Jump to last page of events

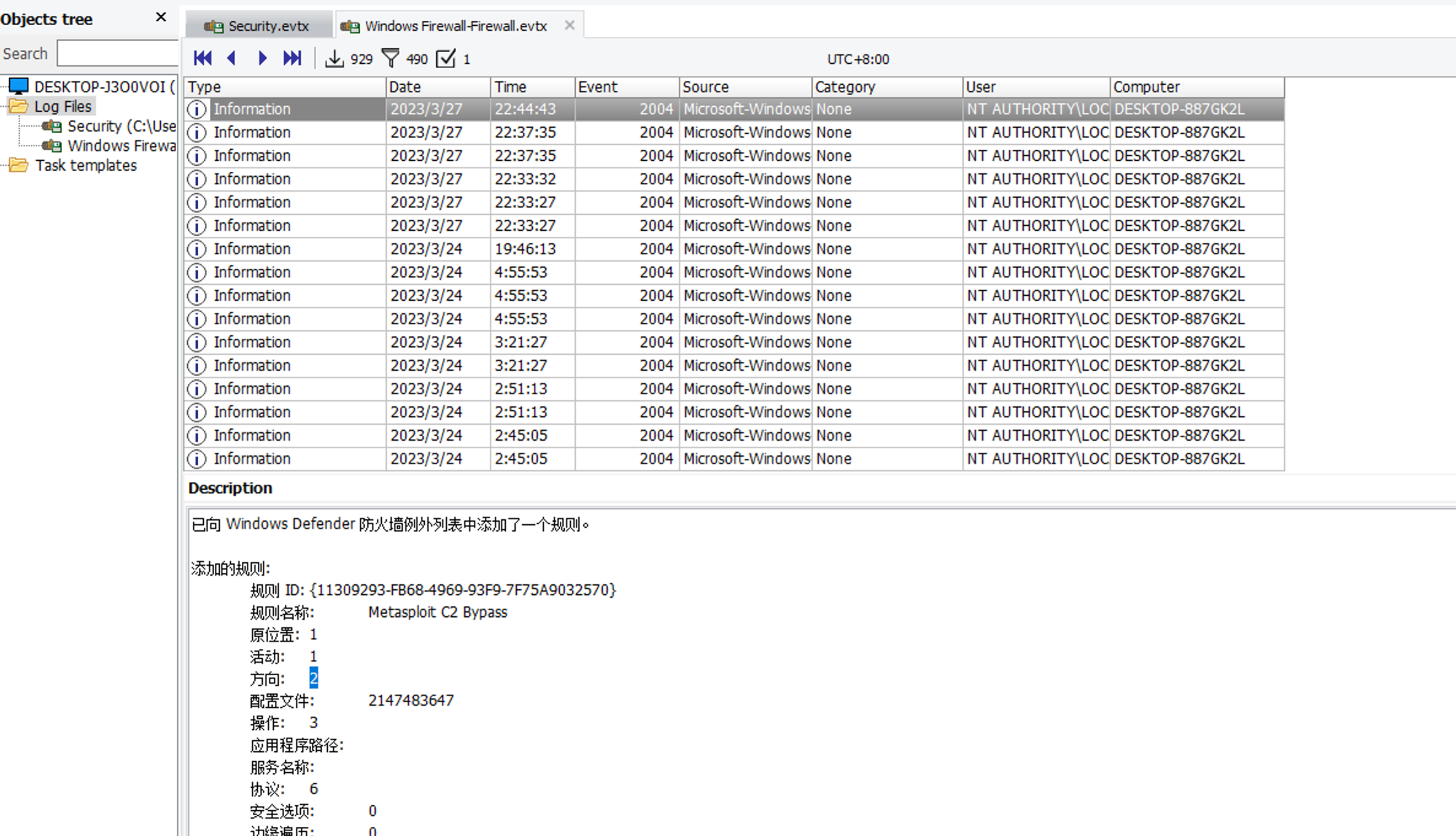292,58
